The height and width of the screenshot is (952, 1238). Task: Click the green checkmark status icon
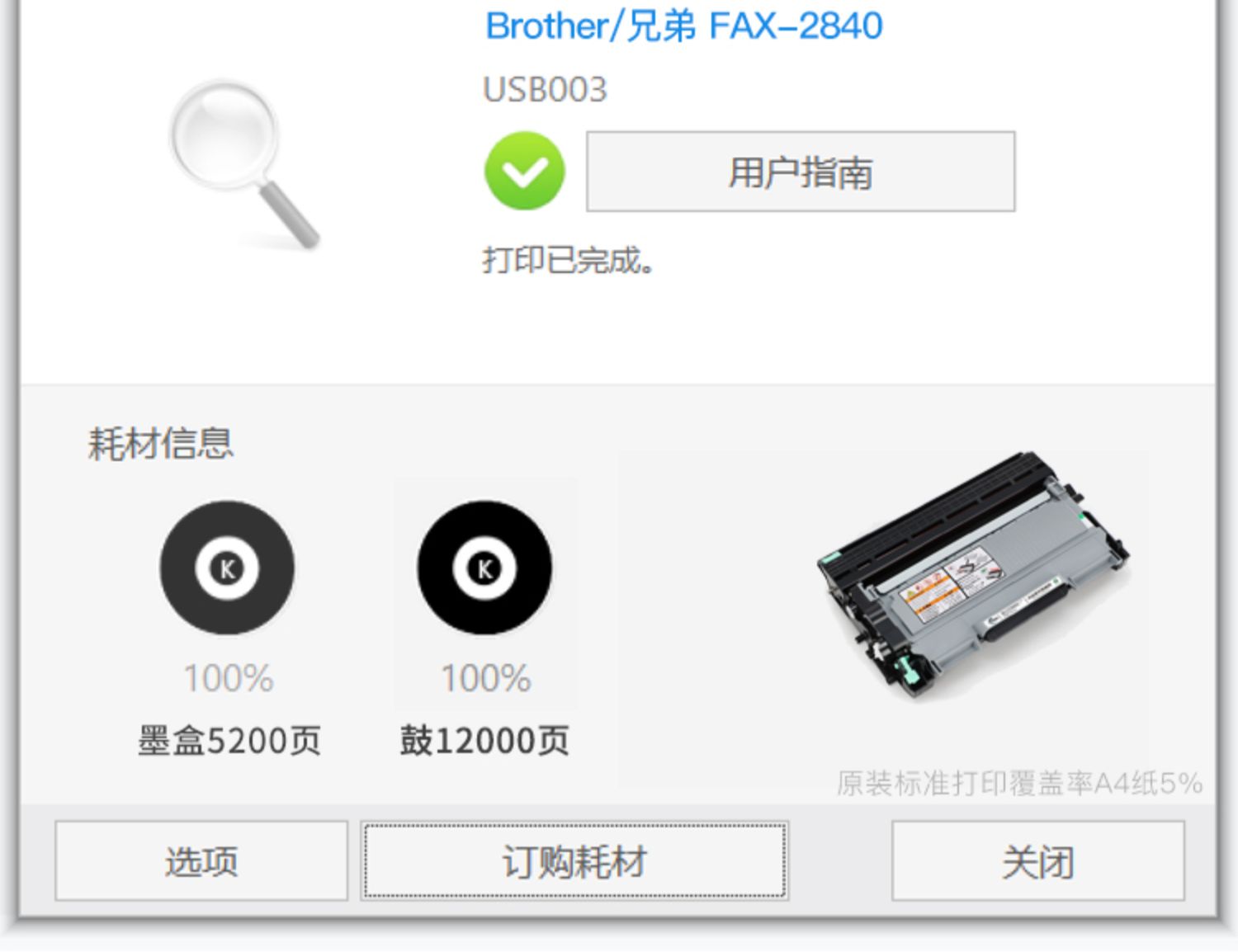525,171
